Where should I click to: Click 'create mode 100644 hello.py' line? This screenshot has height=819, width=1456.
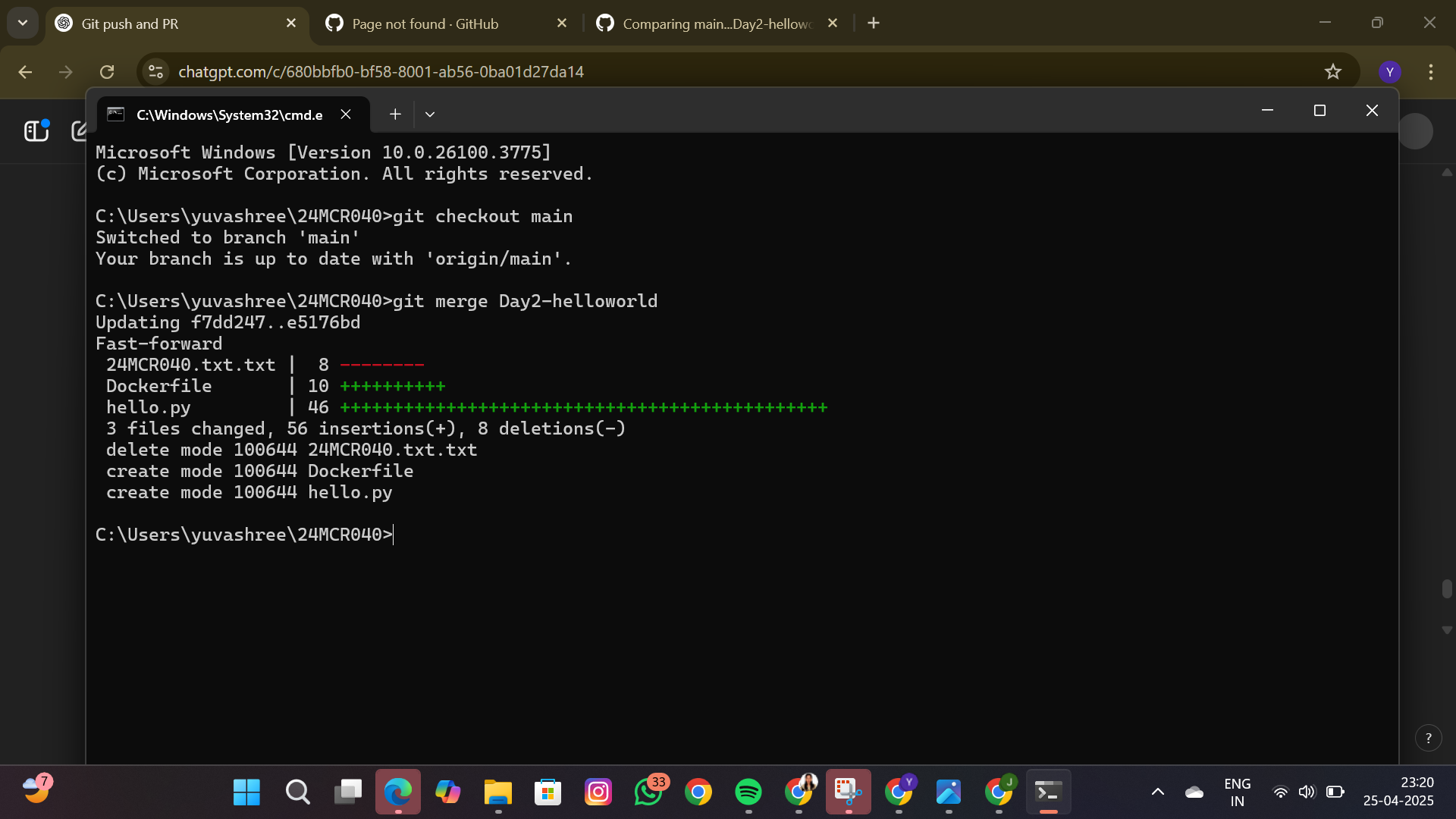(249, 492)
